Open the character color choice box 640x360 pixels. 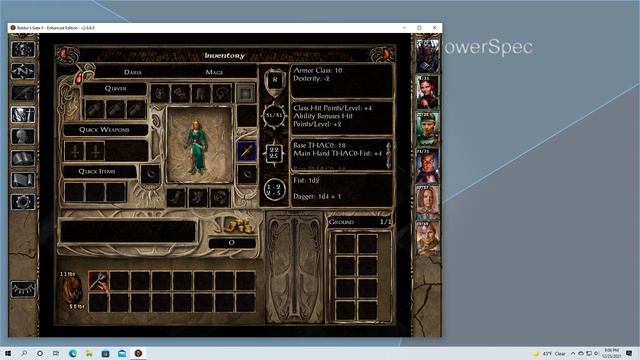tap(246, 94)
